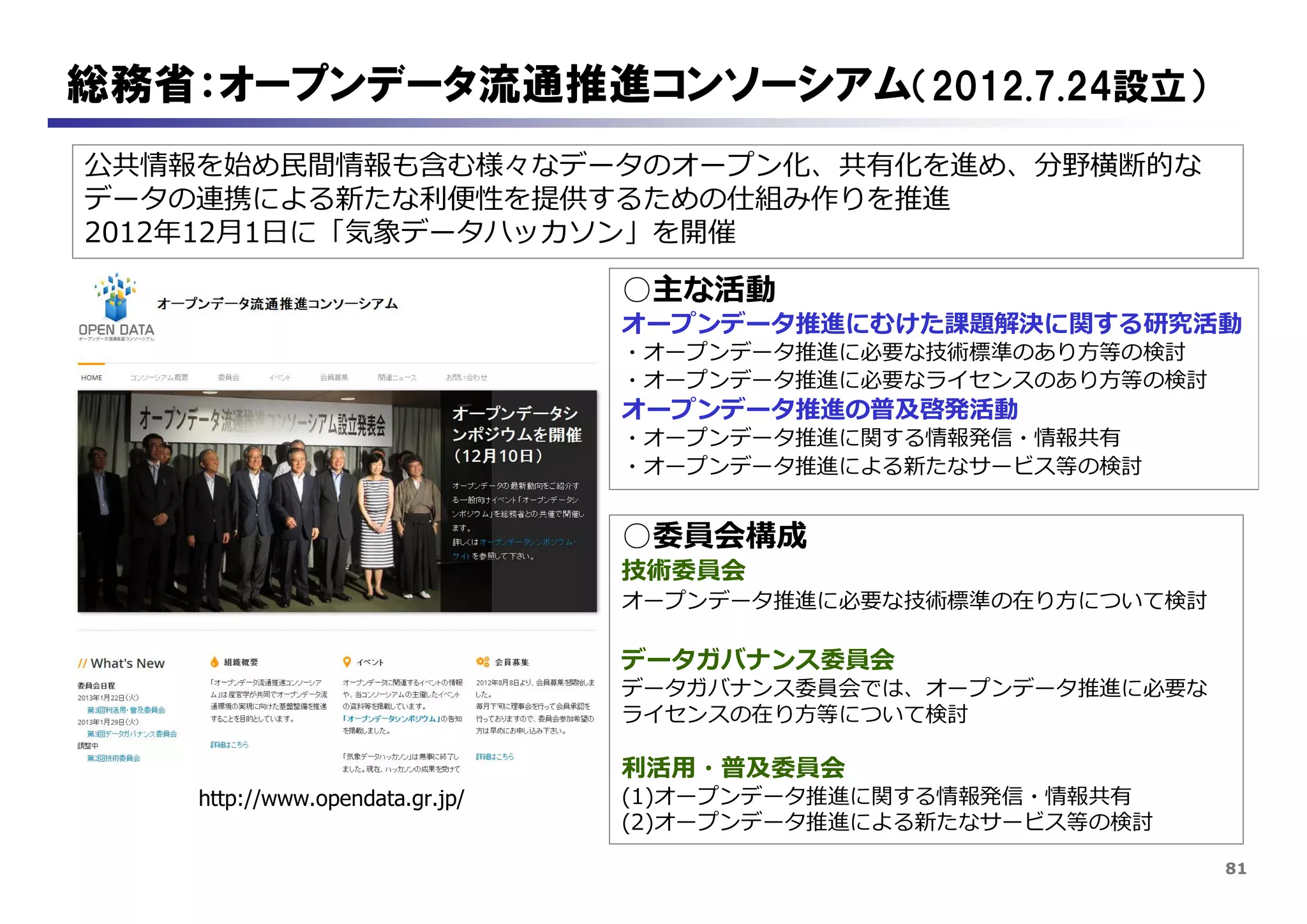
Task: Open the 「オープンデータシンポジウム」 link in イベント column
Action: pyautogui.click(x=391, y=719)
